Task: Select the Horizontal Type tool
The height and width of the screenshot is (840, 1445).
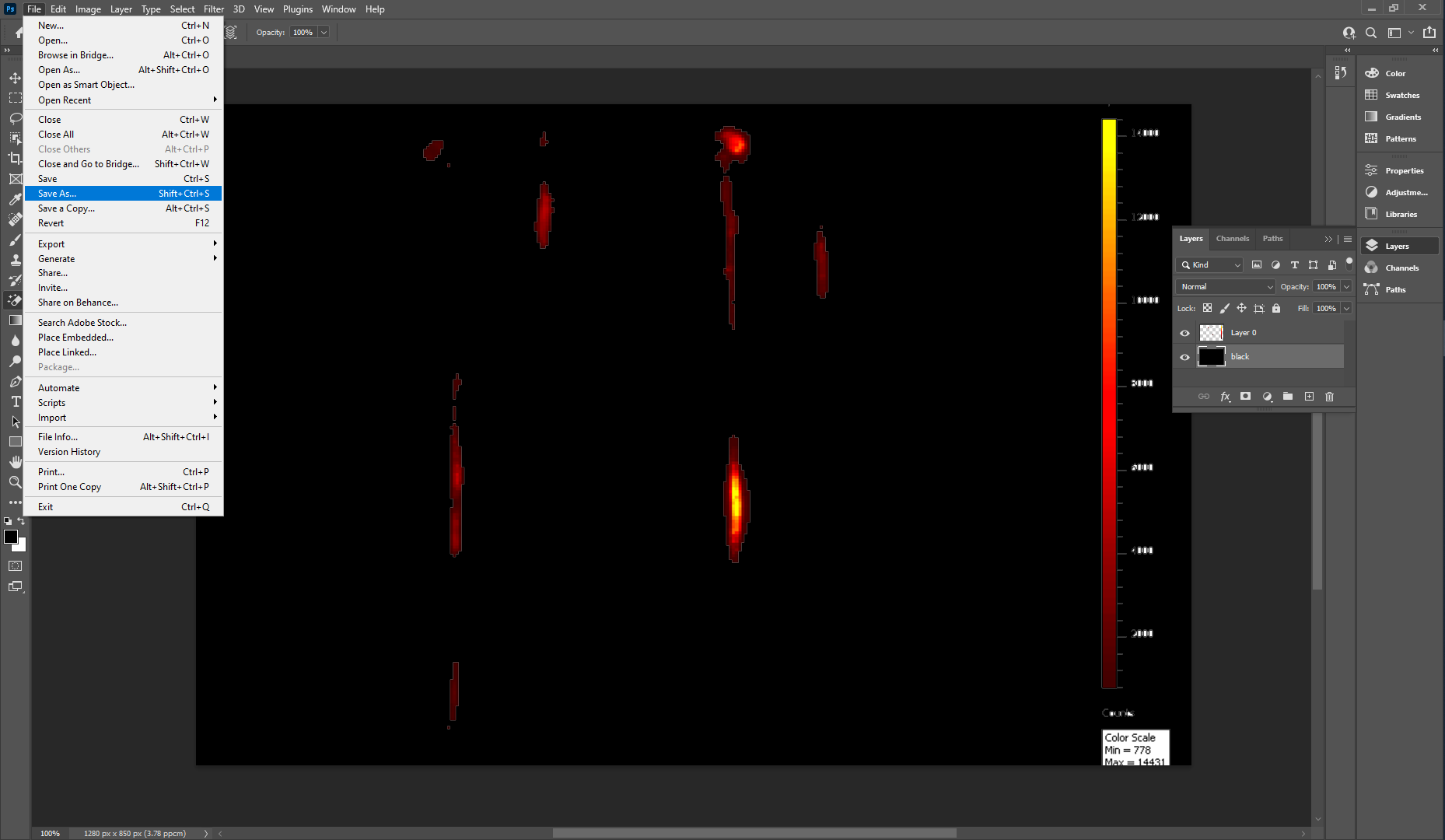Action: (x=15, y=401)
